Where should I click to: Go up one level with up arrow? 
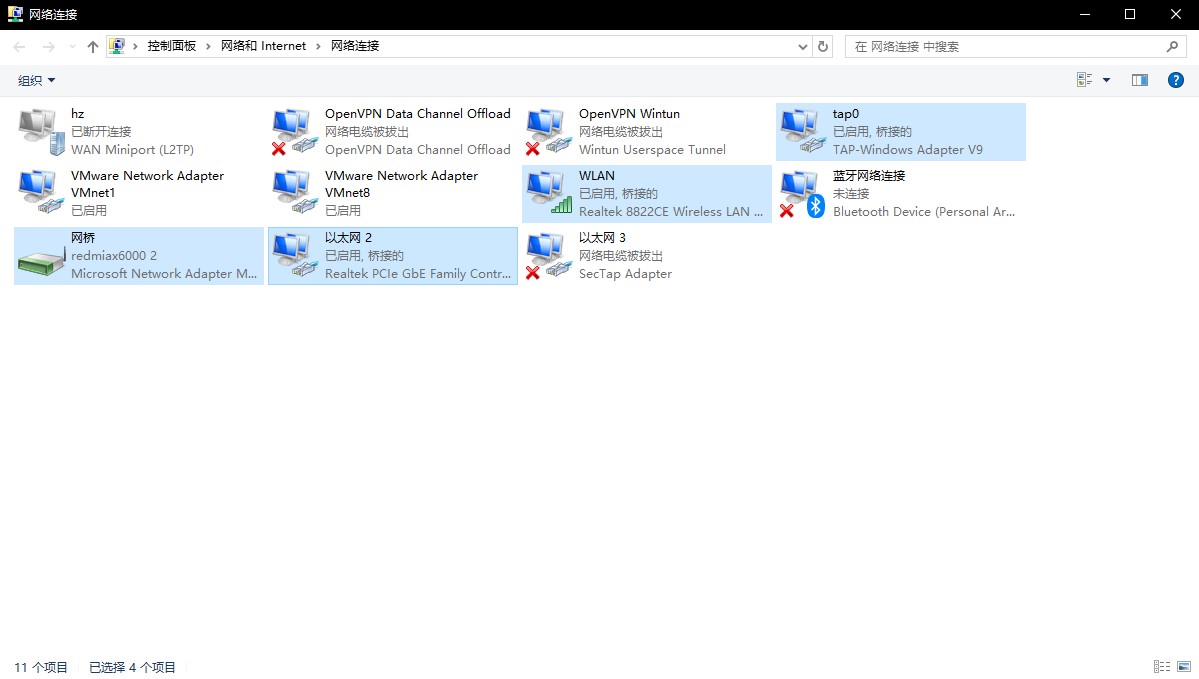[x=93, y=46]
